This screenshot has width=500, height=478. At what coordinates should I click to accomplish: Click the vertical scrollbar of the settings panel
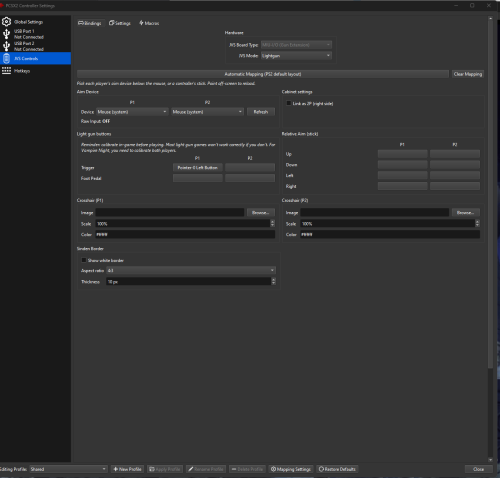pyautogui.click(x=490, y=194)
